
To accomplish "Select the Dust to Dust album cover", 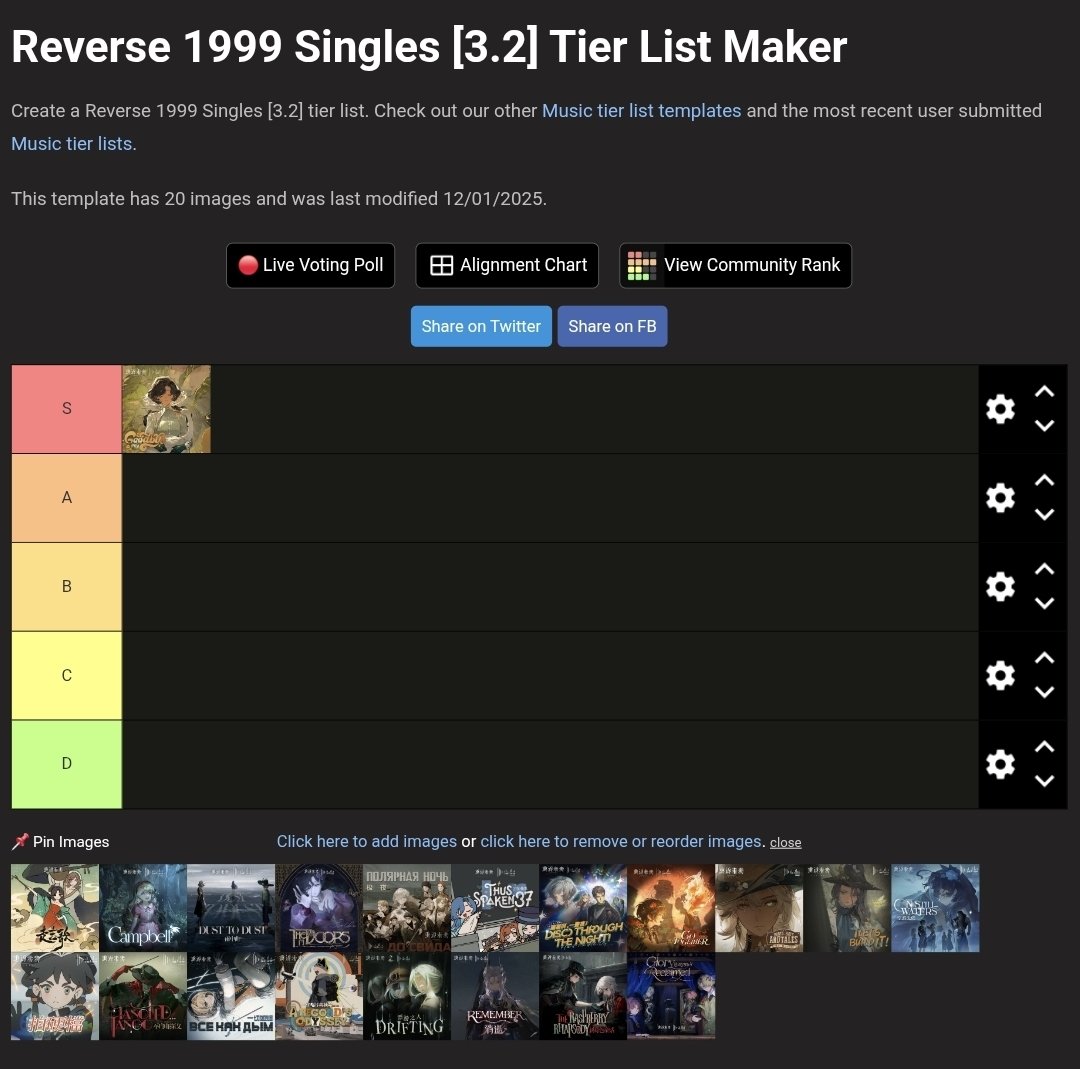I will (231, 908).
